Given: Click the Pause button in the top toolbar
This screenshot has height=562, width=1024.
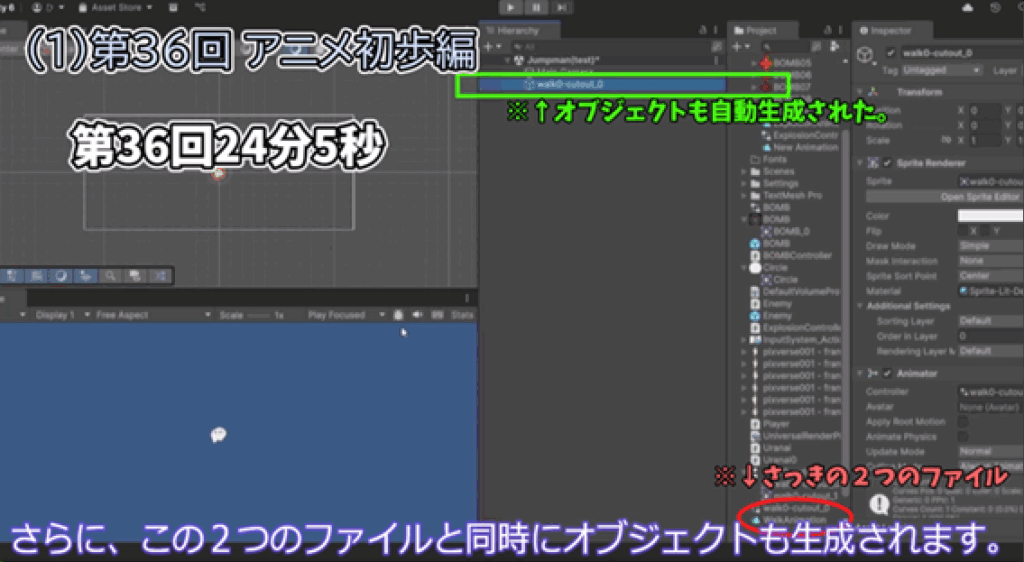Looking at the screenshot, I should [x=537, y=7].
